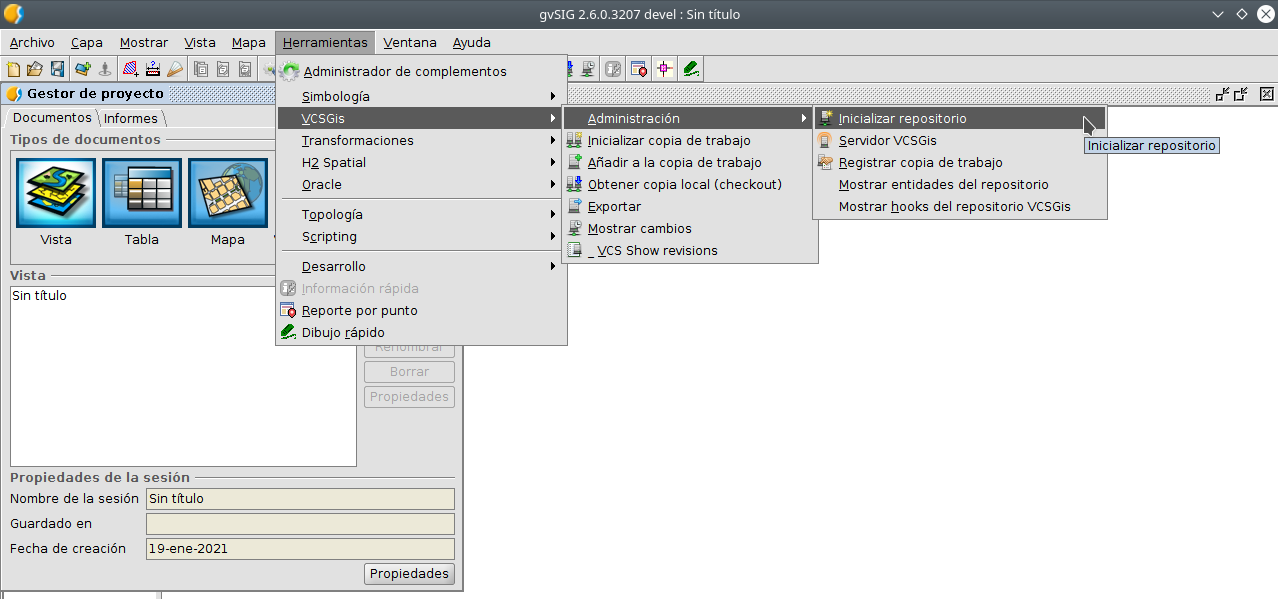
Task: Click the Nombre de la sesión field
Action: pyautogui.click(x=300, y=499)
